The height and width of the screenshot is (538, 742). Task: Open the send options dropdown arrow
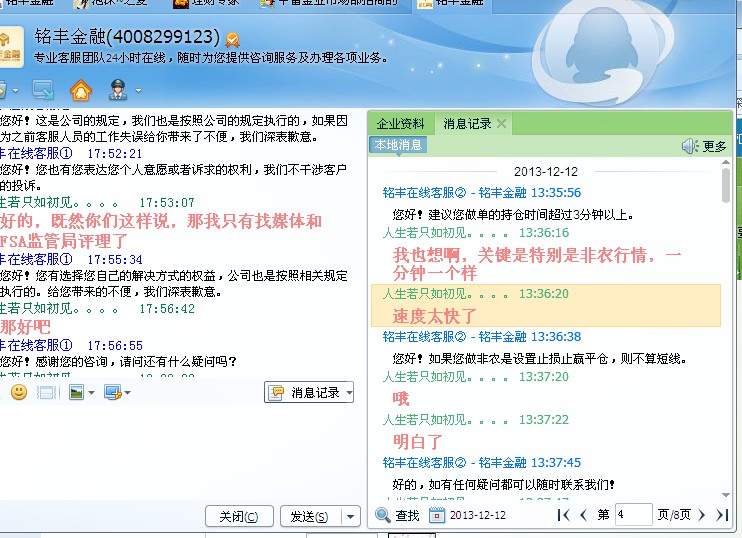click(x=351, y=516)
